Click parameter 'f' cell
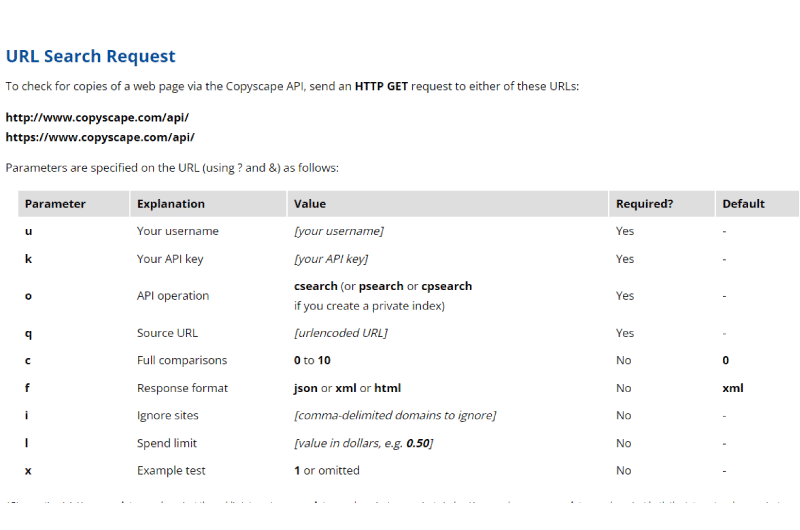 (28, 388)
